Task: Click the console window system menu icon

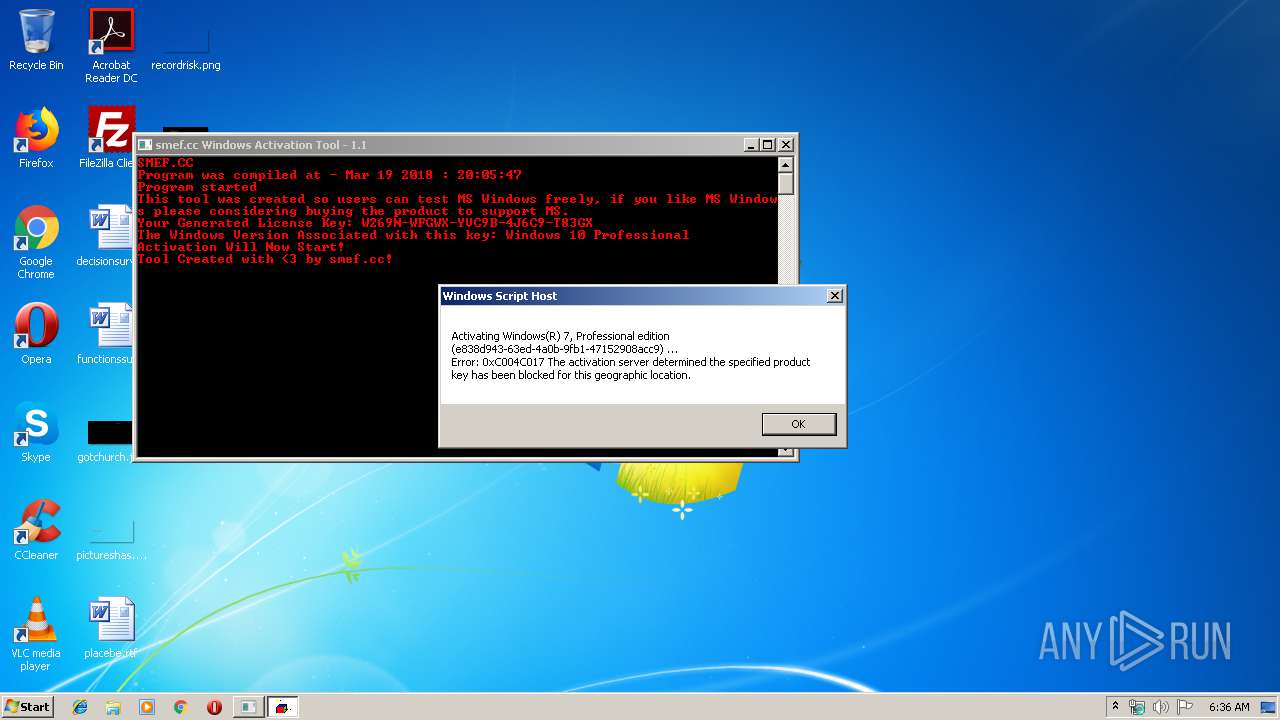Action: 145,145
